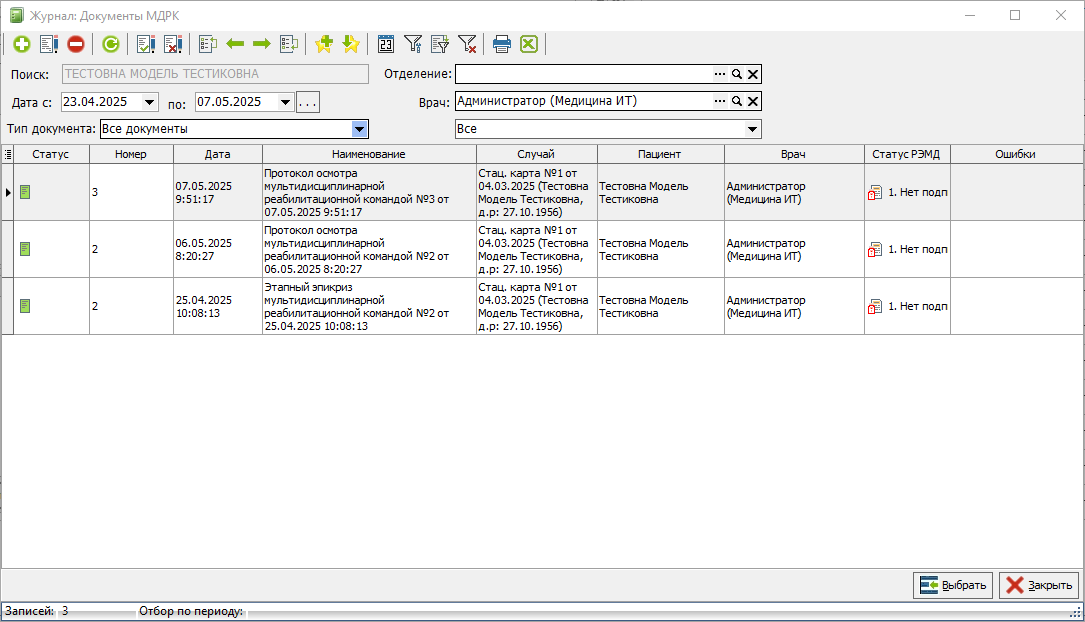Open the Дата с date dropdown
The width and height of the screenshot is (1085, 622).
pos(149,102)
